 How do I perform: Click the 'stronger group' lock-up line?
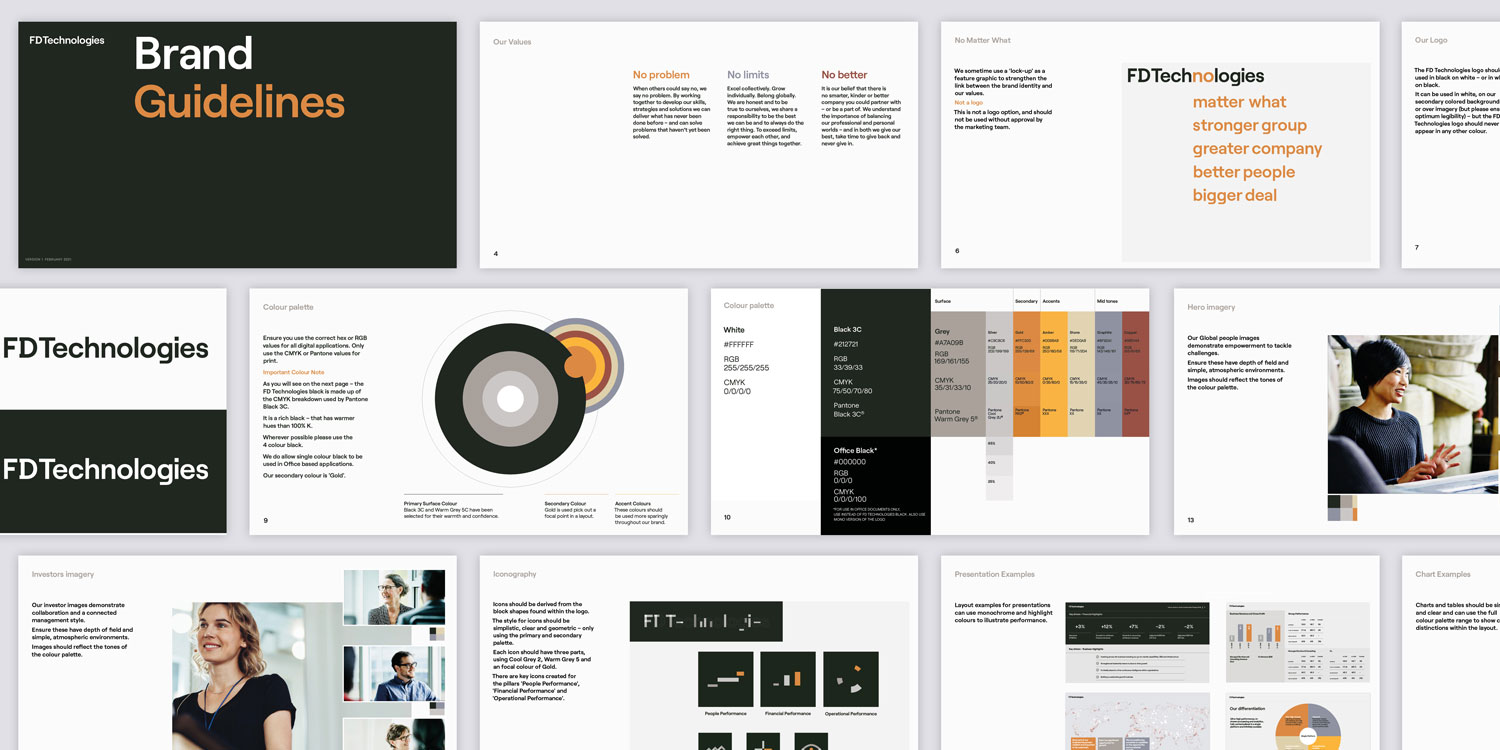1249,126
